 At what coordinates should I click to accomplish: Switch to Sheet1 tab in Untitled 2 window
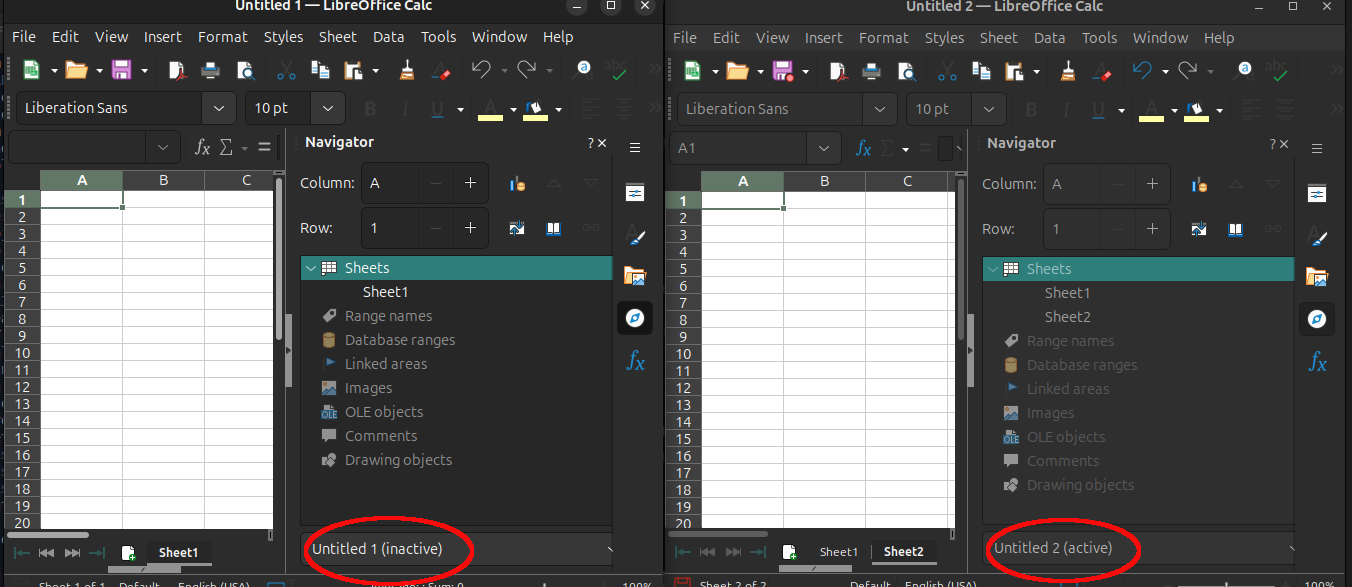click(x=838, y=552)
